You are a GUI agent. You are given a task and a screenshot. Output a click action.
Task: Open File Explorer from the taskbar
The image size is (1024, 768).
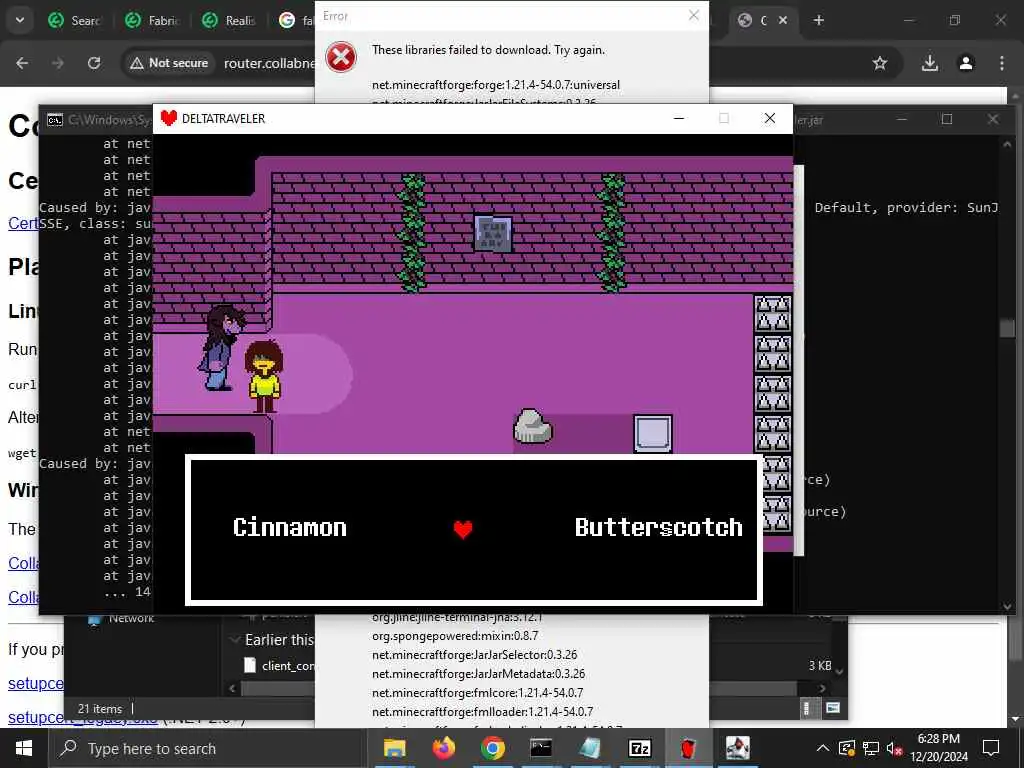pos(394,748)
